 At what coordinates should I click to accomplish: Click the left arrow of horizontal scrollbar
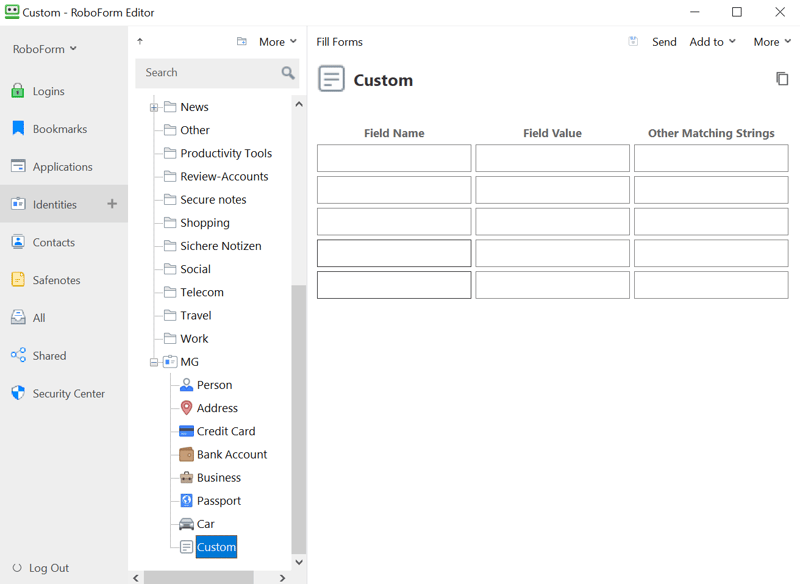tap(136, 578)
